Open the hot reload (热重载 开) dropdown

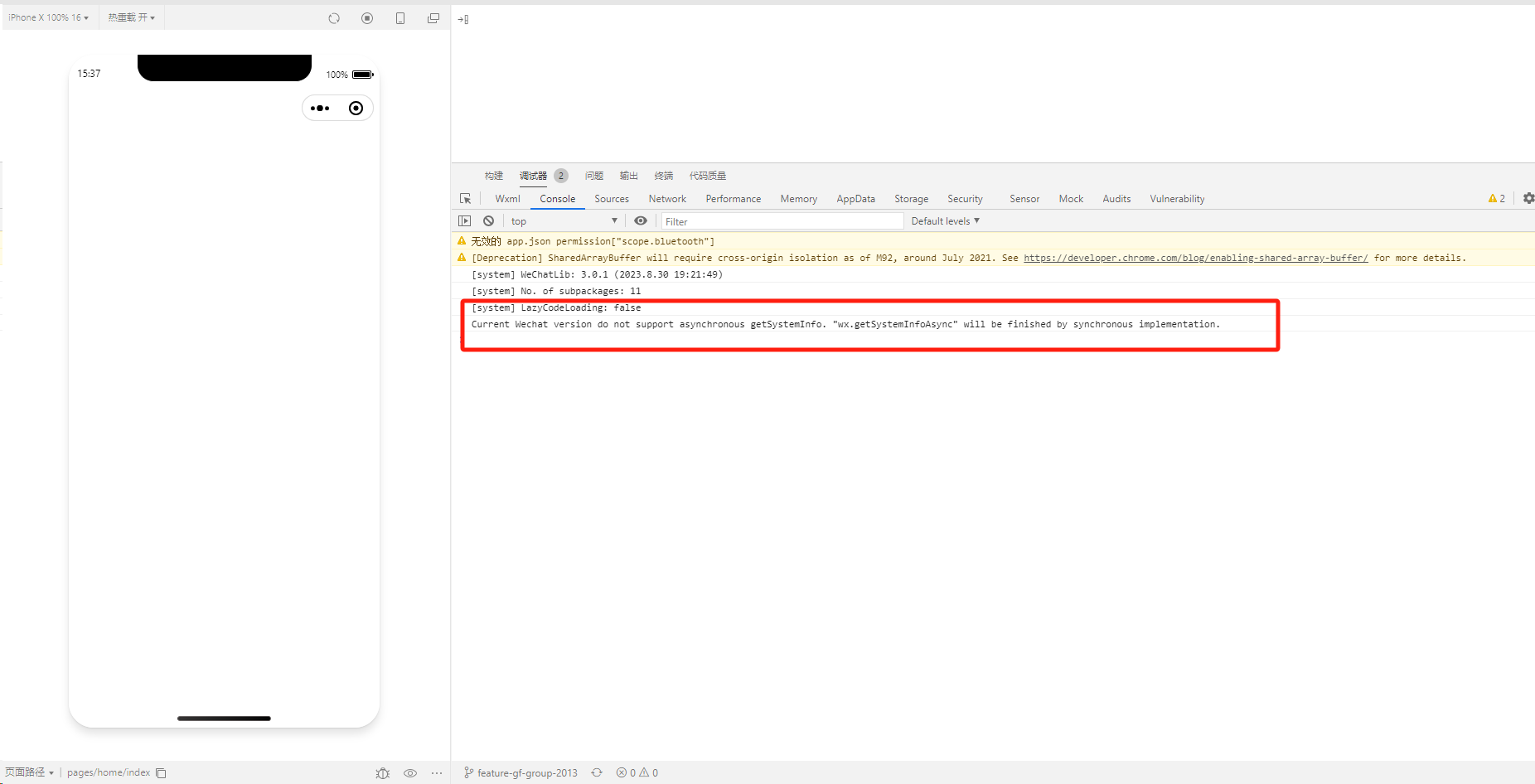click(131, 17)
